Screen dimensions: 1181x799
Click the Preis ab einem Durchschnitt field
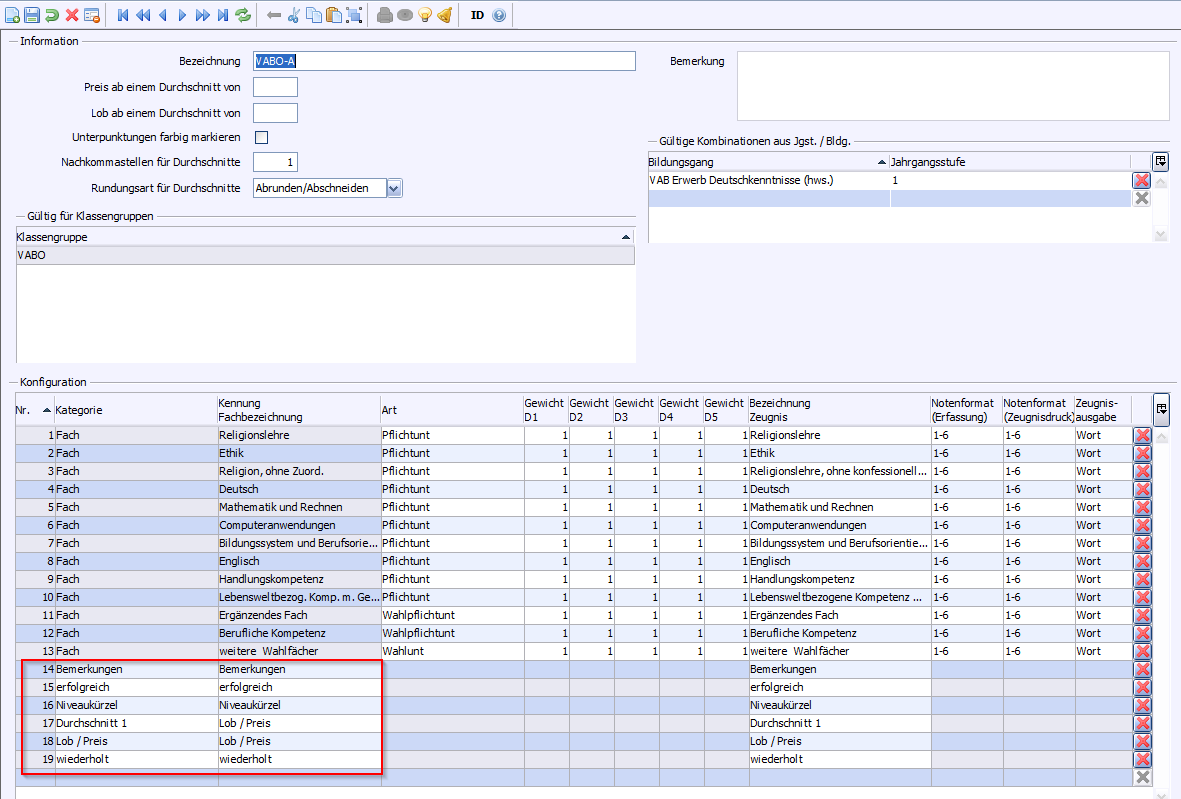click(x=275, y=87)
